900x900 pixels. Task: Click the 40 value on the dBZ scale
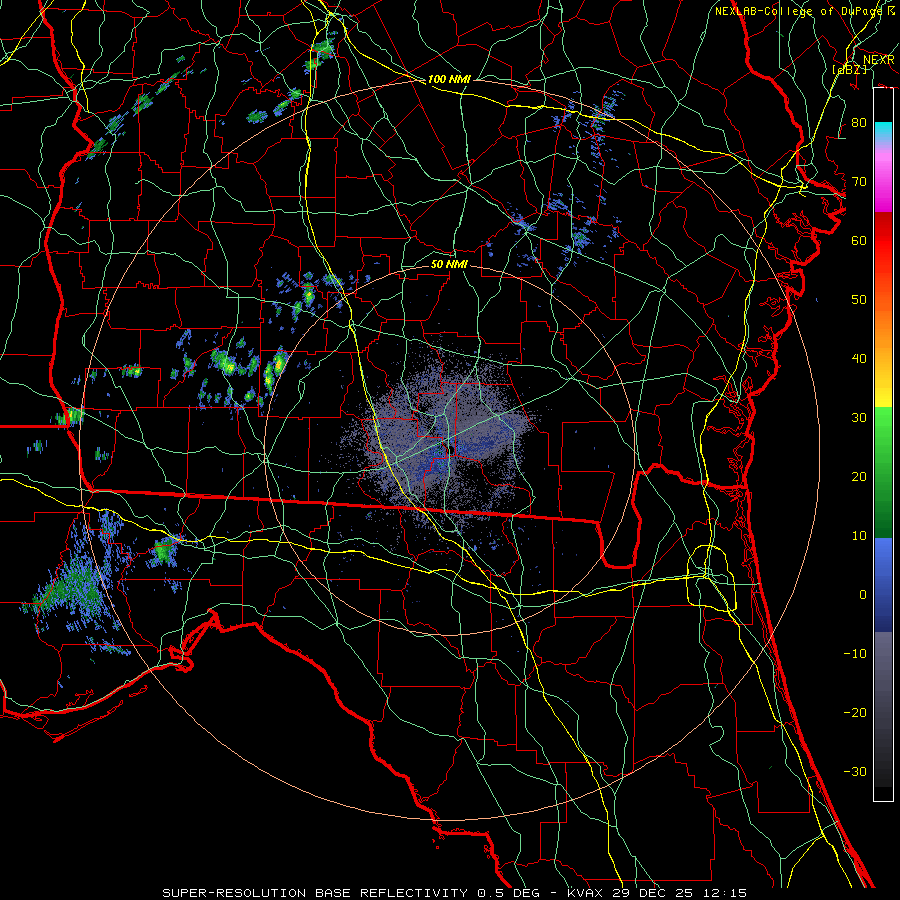859,359
